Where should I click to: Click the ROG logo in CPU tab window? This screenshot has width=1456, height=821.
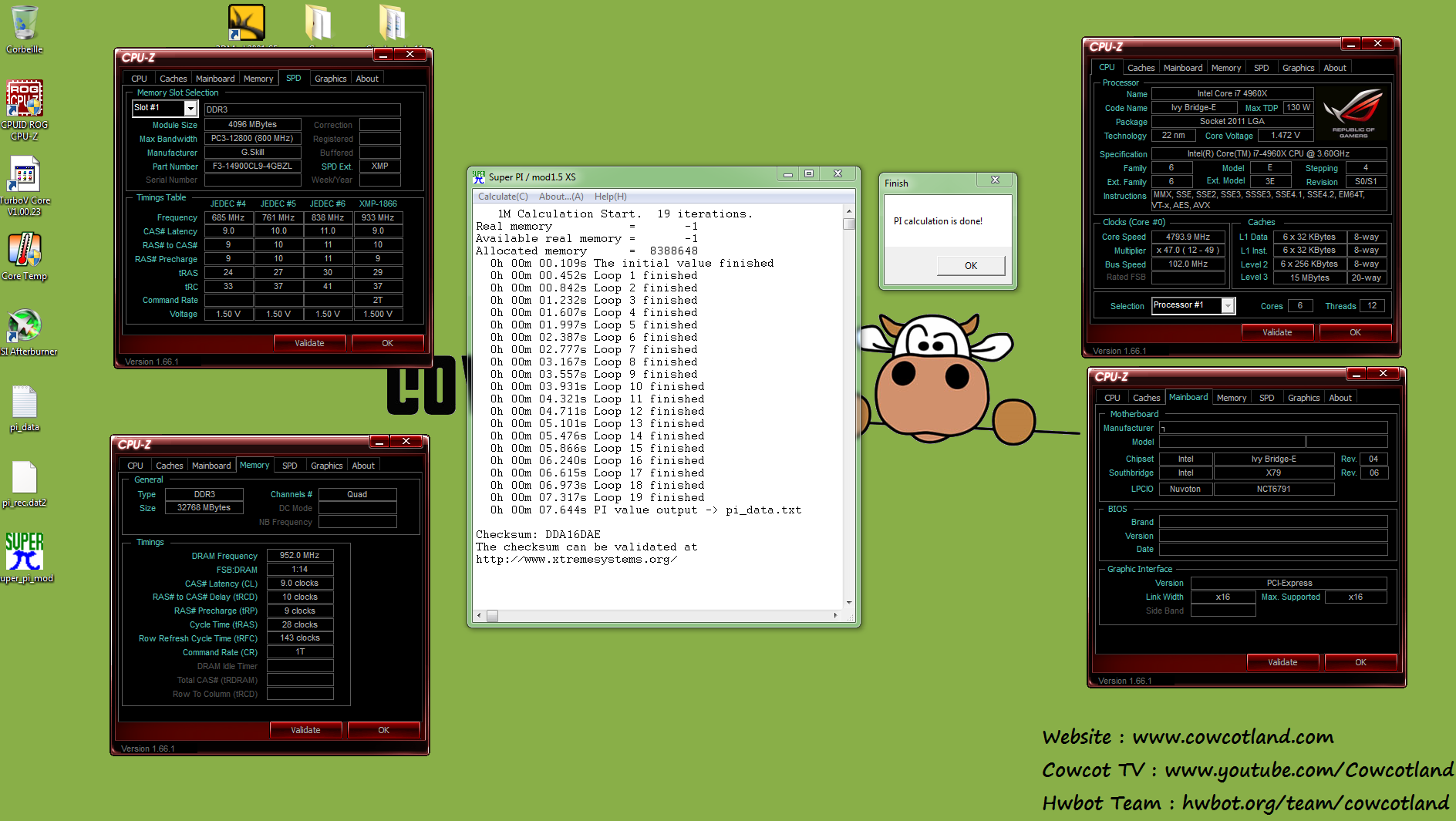point(1353,114)
